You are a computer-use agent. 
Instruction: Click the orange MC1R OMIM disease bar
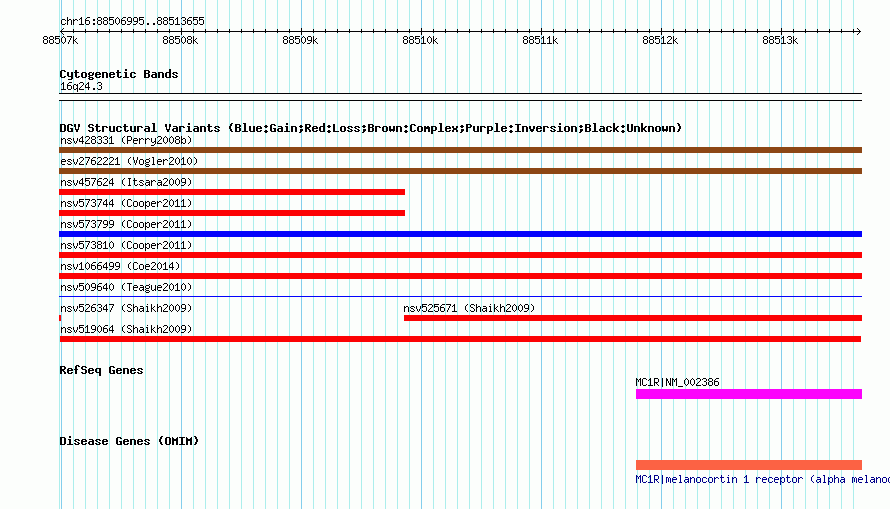point(749,465)
